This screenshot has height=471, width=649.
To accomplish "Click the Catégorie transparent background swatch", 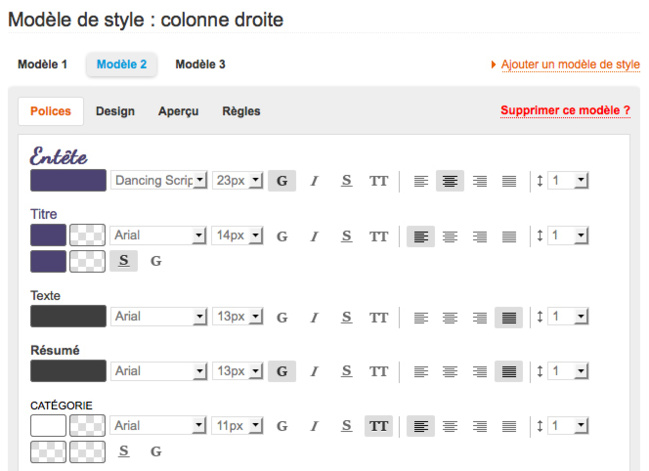I will click(x=86, y=426).
